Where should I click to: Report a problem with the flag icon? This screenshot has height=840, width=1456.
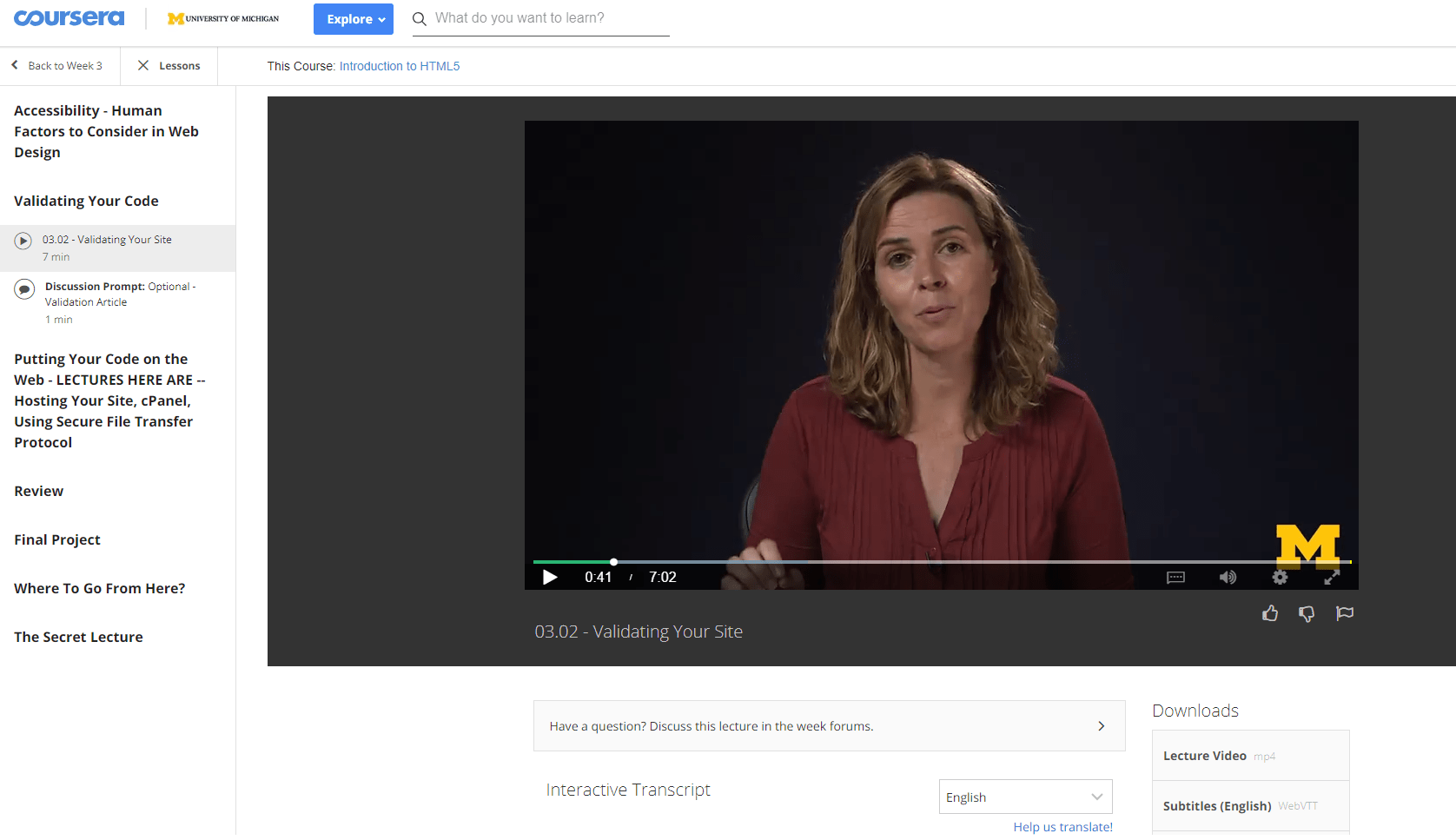(1344, 613)
